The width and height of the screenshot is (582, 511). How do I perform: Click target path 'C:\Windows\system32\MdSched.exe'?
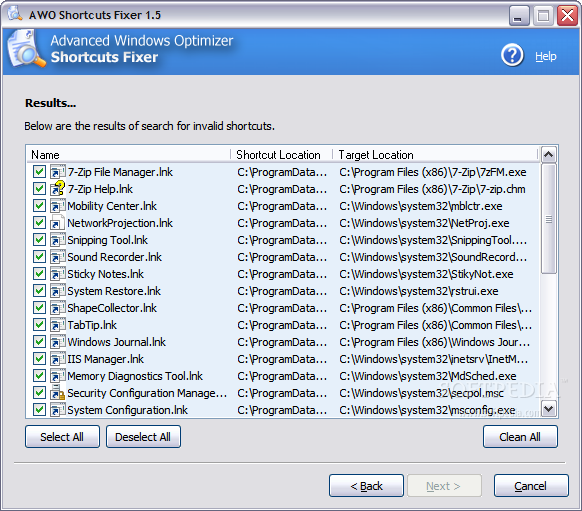point(428,376)
